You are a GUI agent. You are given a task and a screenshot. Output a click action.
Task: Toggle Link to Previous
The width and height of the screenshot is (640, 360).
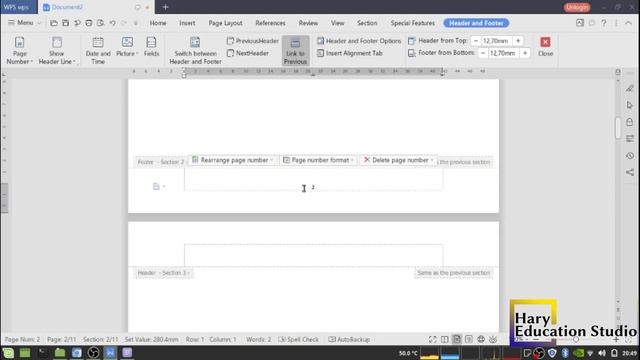tap(295, 50)
